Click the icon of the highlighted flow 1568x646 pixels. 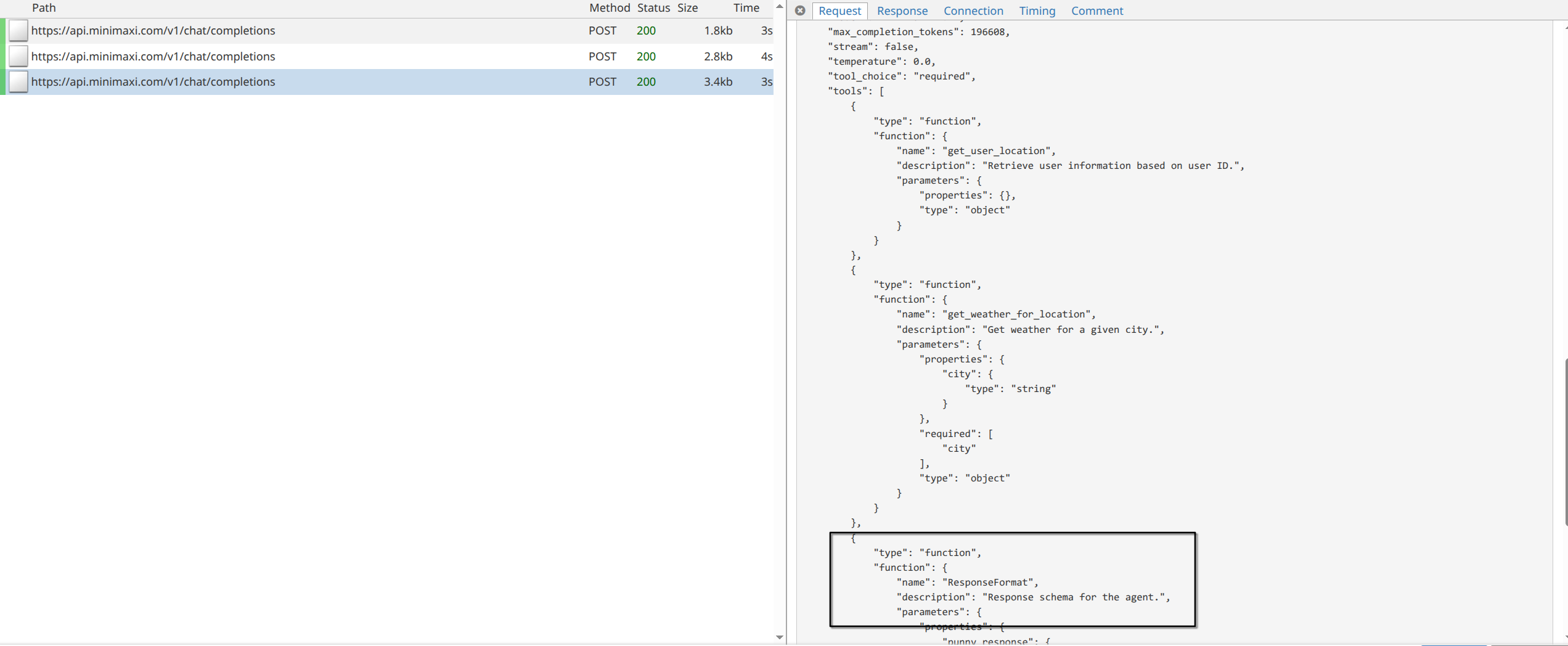(18, 82)
